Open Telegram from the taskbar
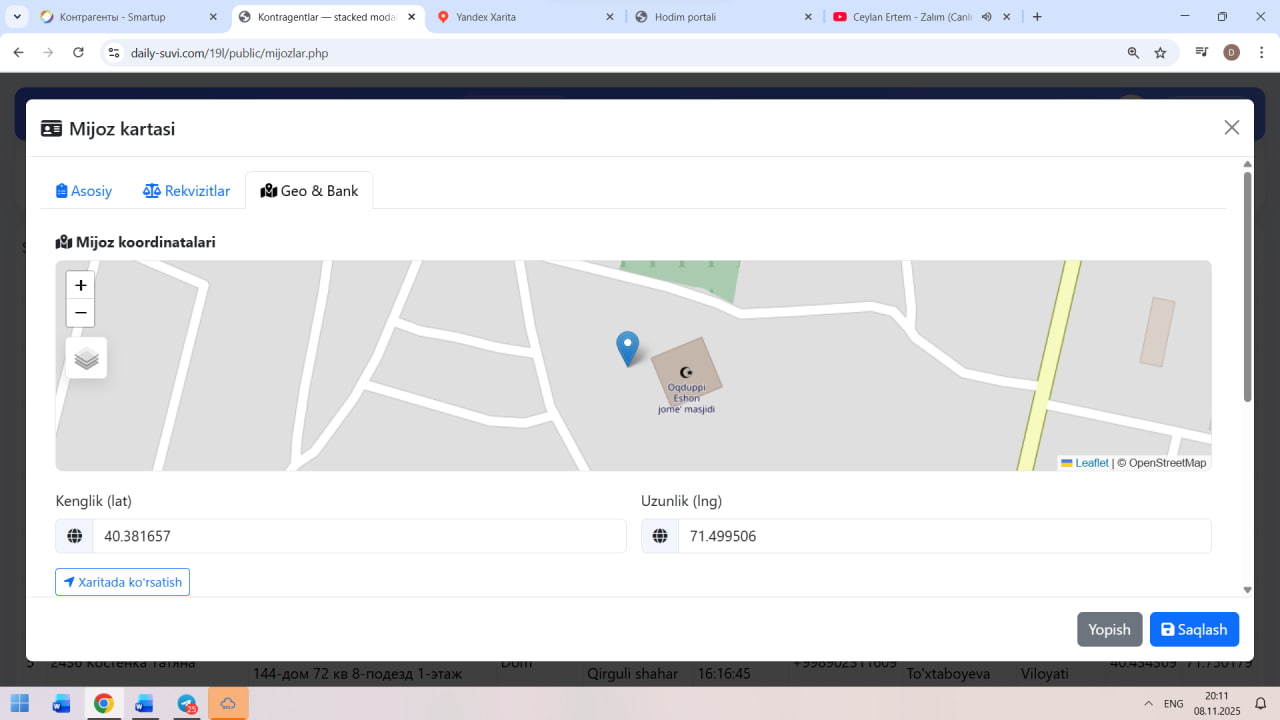The height and width of the screenshot is (720, 1280). click(x=187, y=703)
